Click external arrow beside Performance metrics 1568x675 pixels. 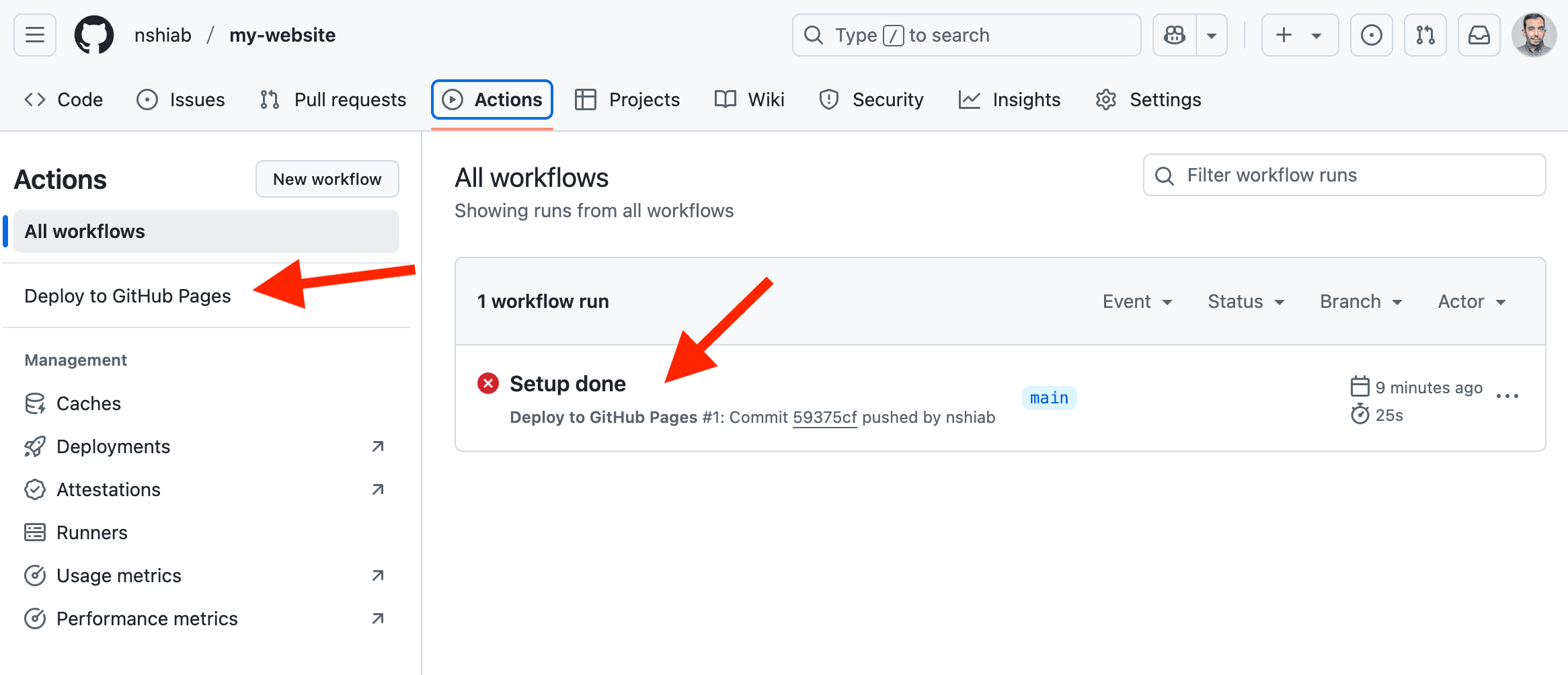pyautogui.click(x=378, y=619)
